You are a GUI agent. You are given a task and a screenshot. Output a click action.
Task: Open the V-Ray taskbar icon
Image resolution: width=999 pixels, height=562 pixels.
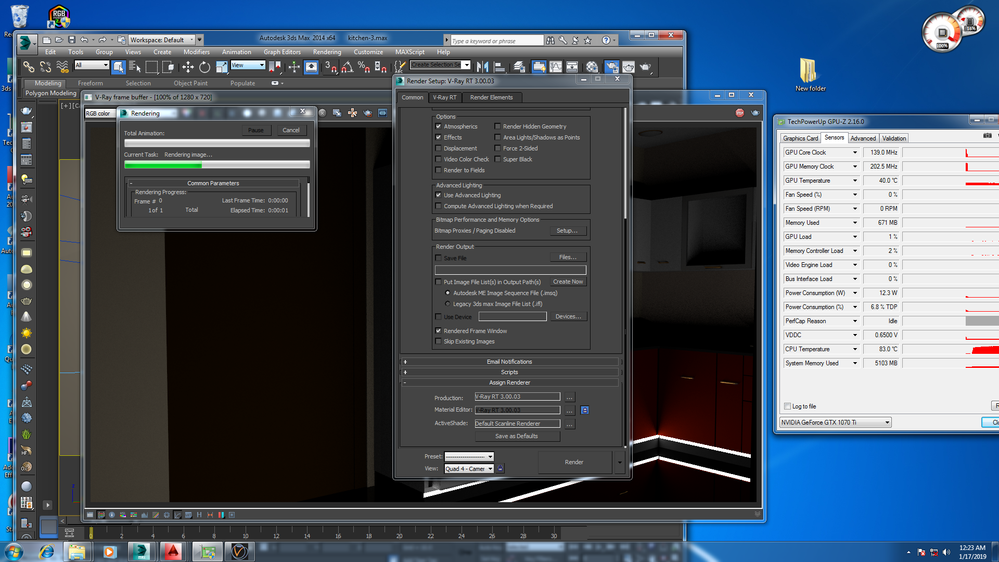[x=239, y=551]
